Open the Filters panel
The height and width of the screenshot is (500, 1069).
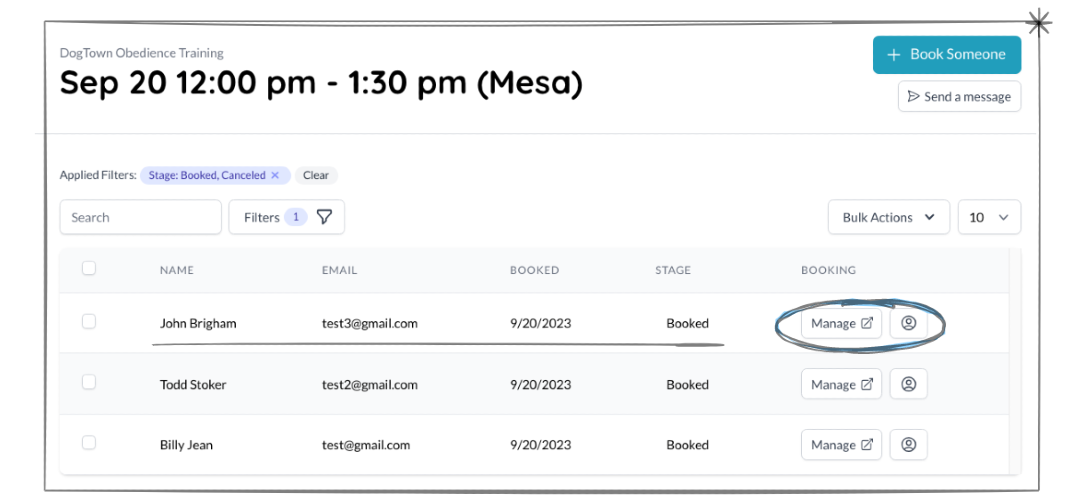[286, 217]
